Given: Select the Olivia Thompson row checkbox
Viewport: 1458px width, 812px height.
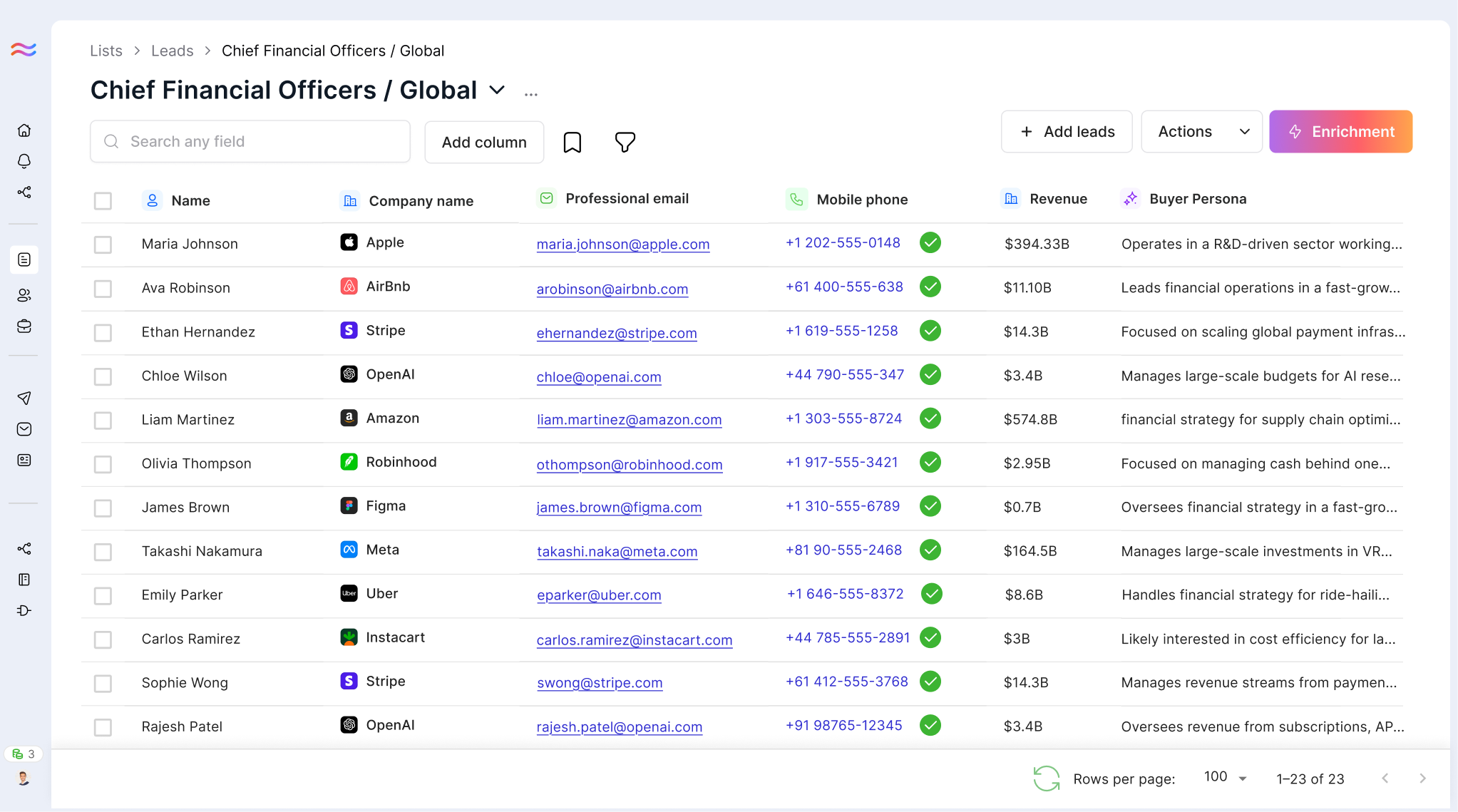Looking at the screenshot, I should [x=103, y=464].
